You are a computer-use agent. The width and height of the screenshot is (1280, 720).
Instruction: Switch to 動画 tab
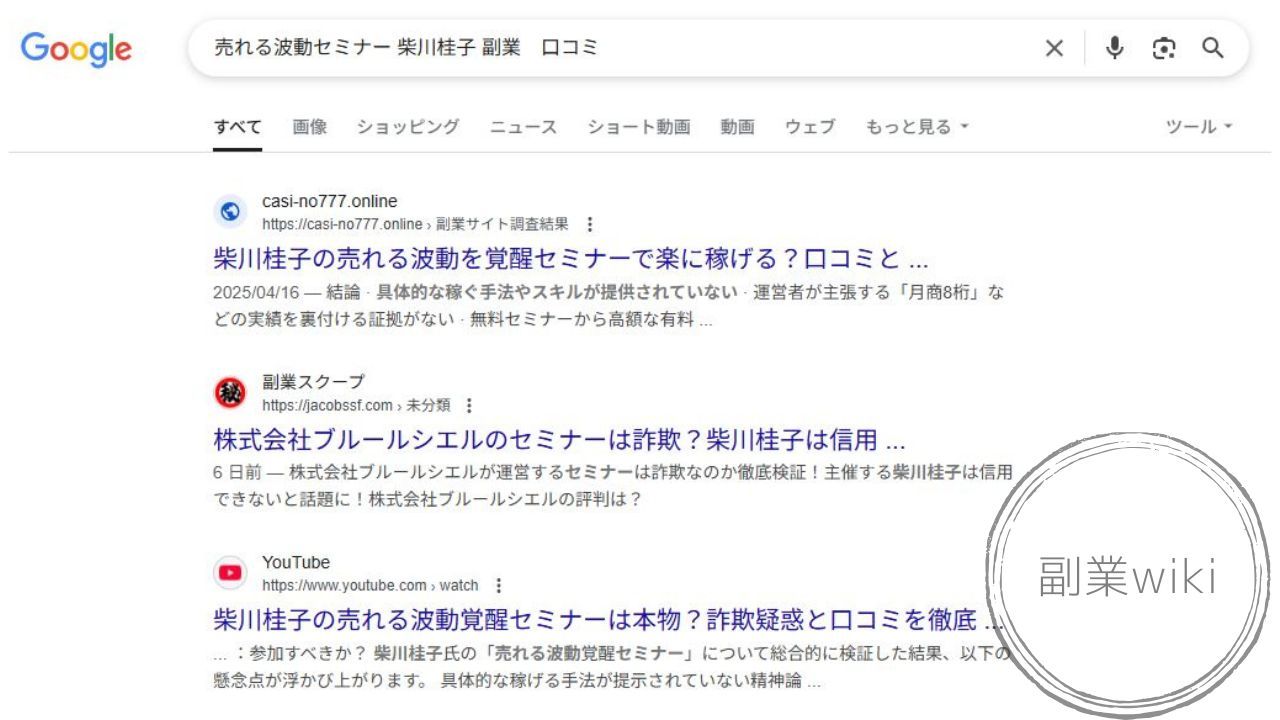pos(737,127)
